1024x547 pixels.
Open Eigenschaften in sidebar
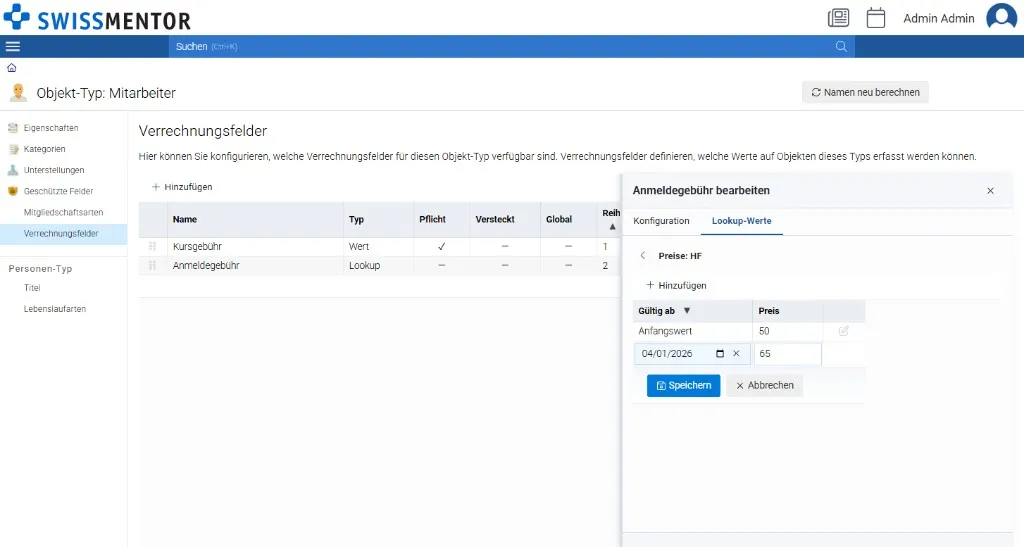(x=51, y=128)
